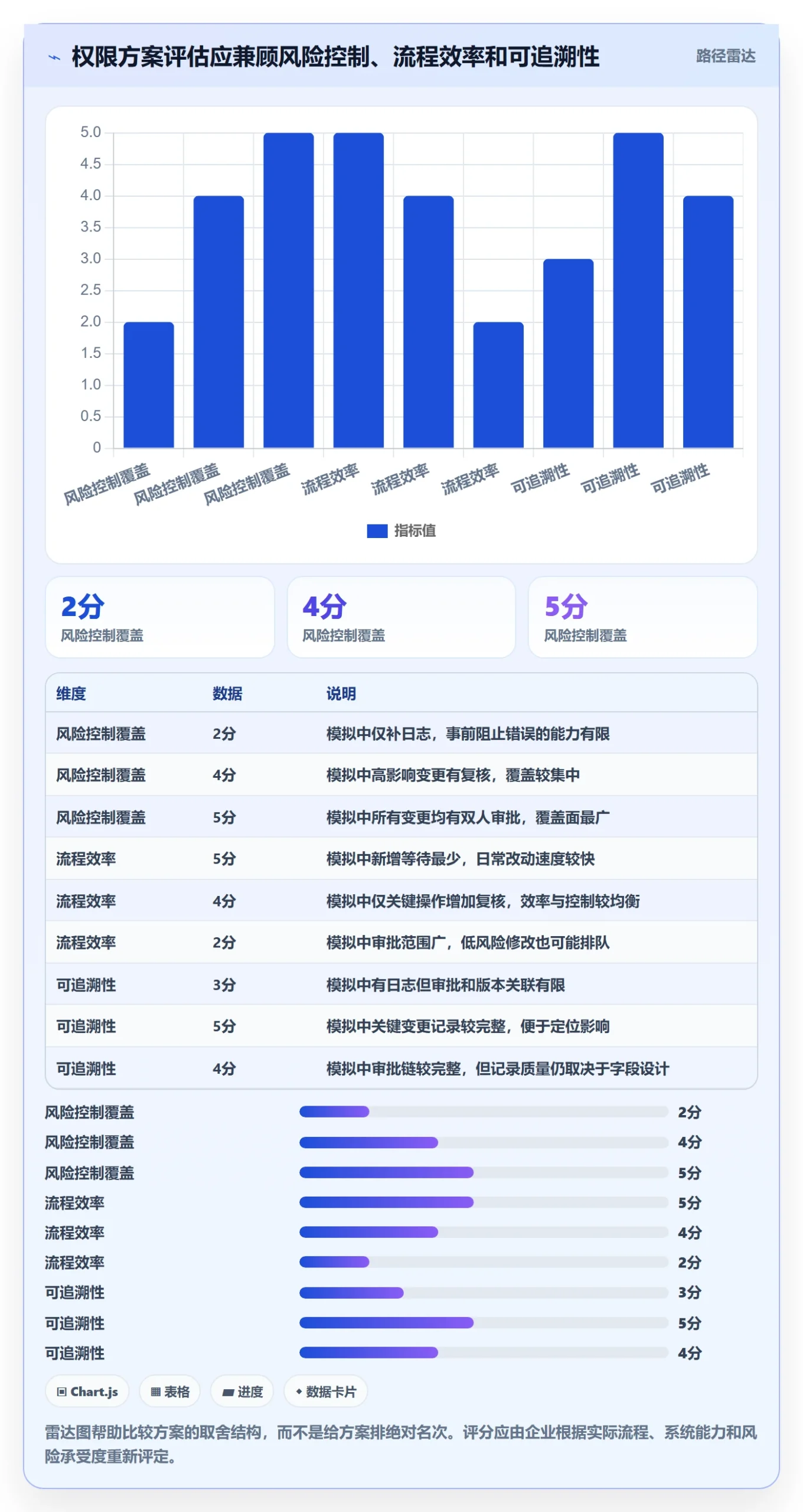Select row 模拟中审批范围广,低风险修改也可能排队
The width and height of the screenshot is (803, 1512).
(x=401, y=943)
